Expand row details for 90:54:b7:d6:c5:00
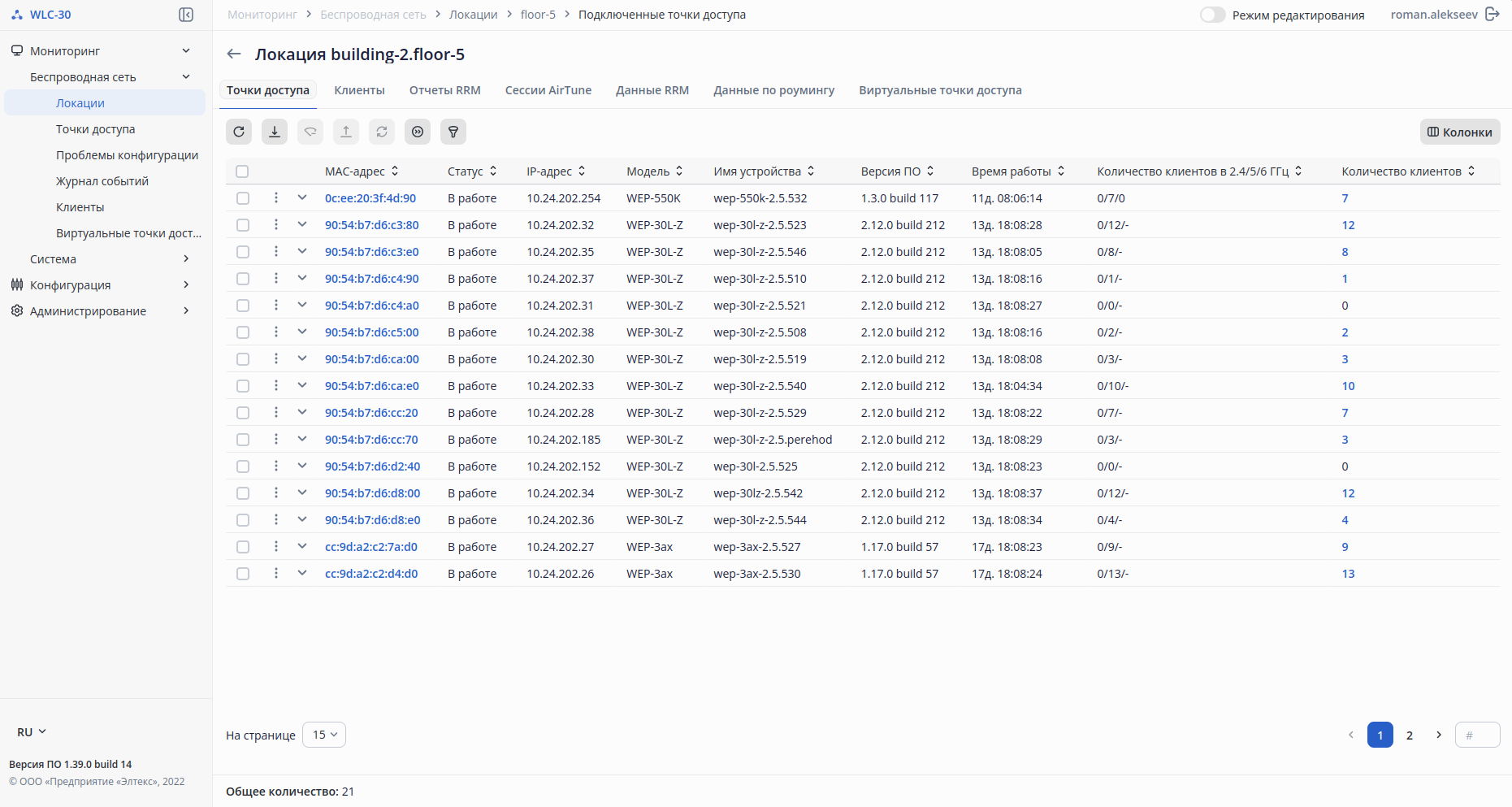Screen dimensions: 1512x807 302,332
